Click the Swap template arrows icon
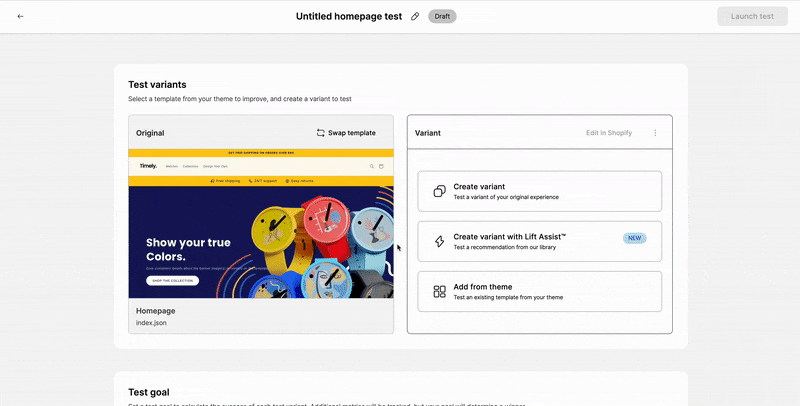800x406 pixels. [321, 132]
